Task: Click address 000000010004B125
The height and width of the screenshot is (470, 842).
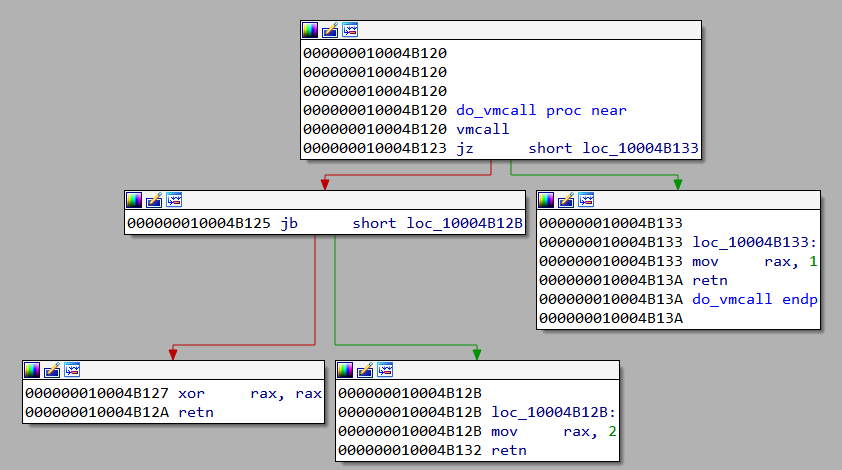Action: pyautogui.click(x=199, y=223)
